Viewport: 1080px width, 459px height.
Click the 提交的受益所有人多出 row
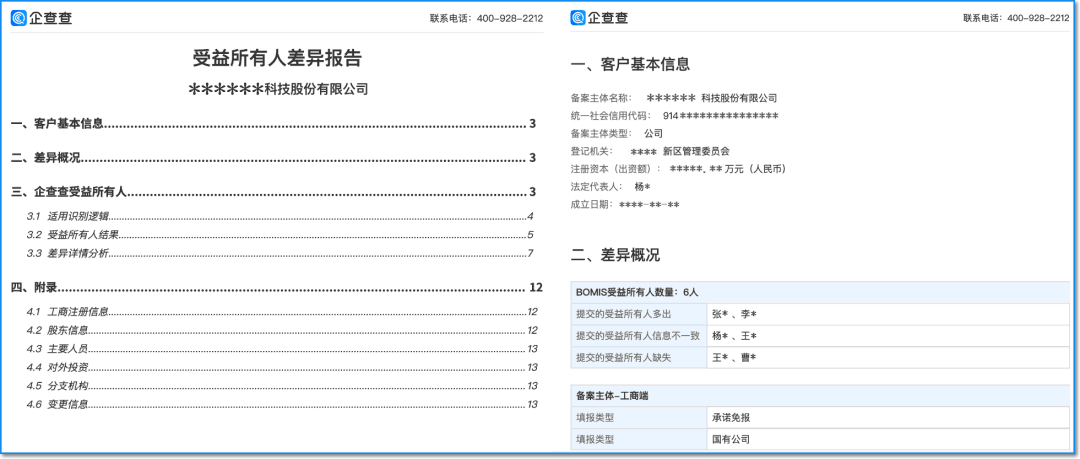pos(820,314)
